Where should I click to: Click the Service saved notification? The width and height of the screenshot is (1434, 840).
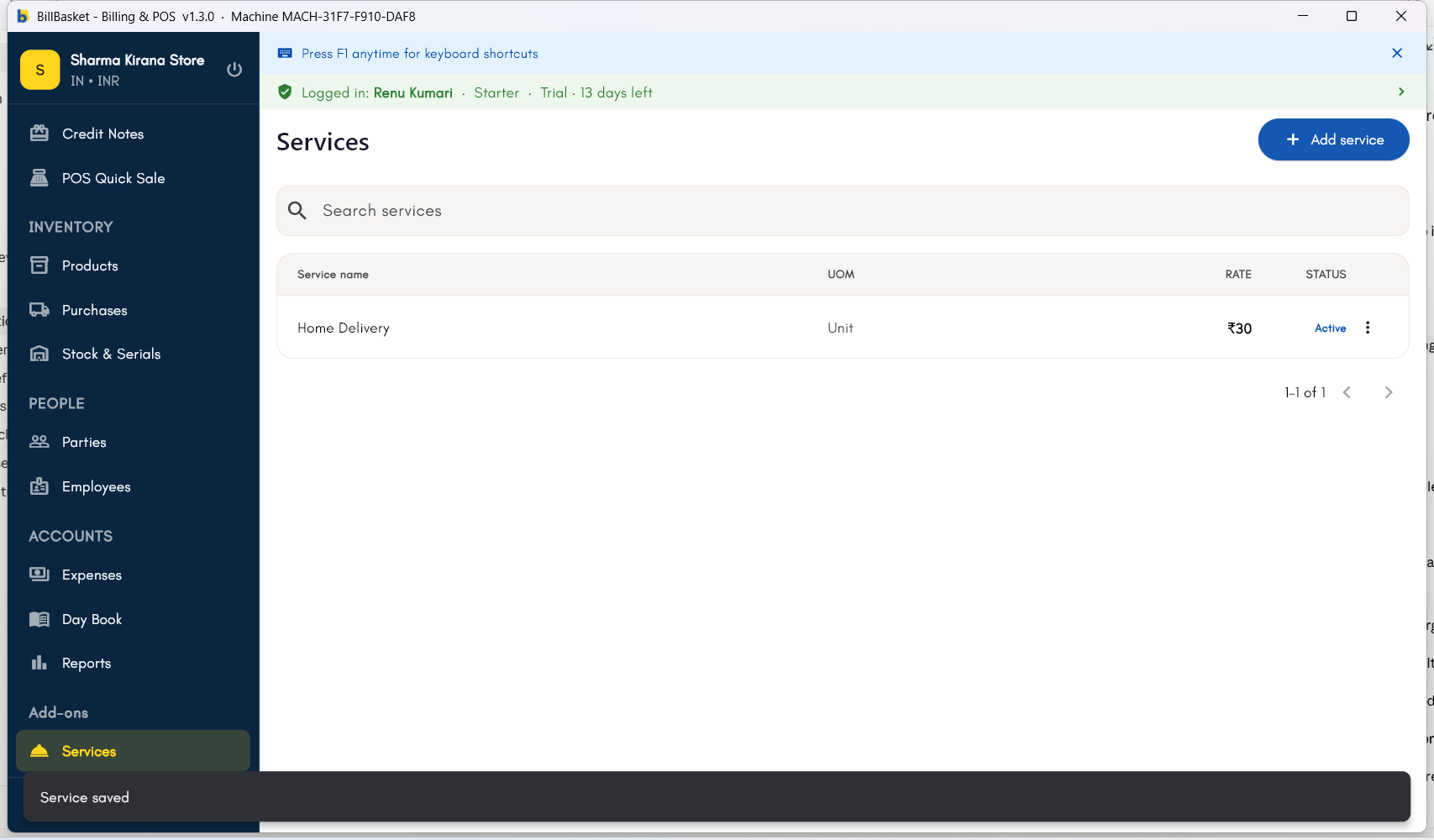(x=717, y=797)
